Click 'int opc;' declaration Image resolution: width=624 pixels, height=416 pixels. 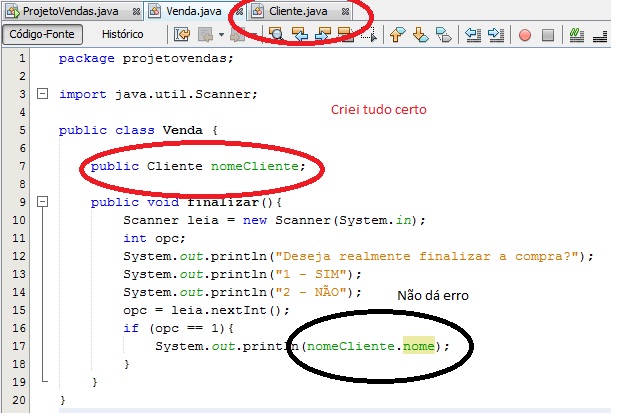tap(154, 238)
